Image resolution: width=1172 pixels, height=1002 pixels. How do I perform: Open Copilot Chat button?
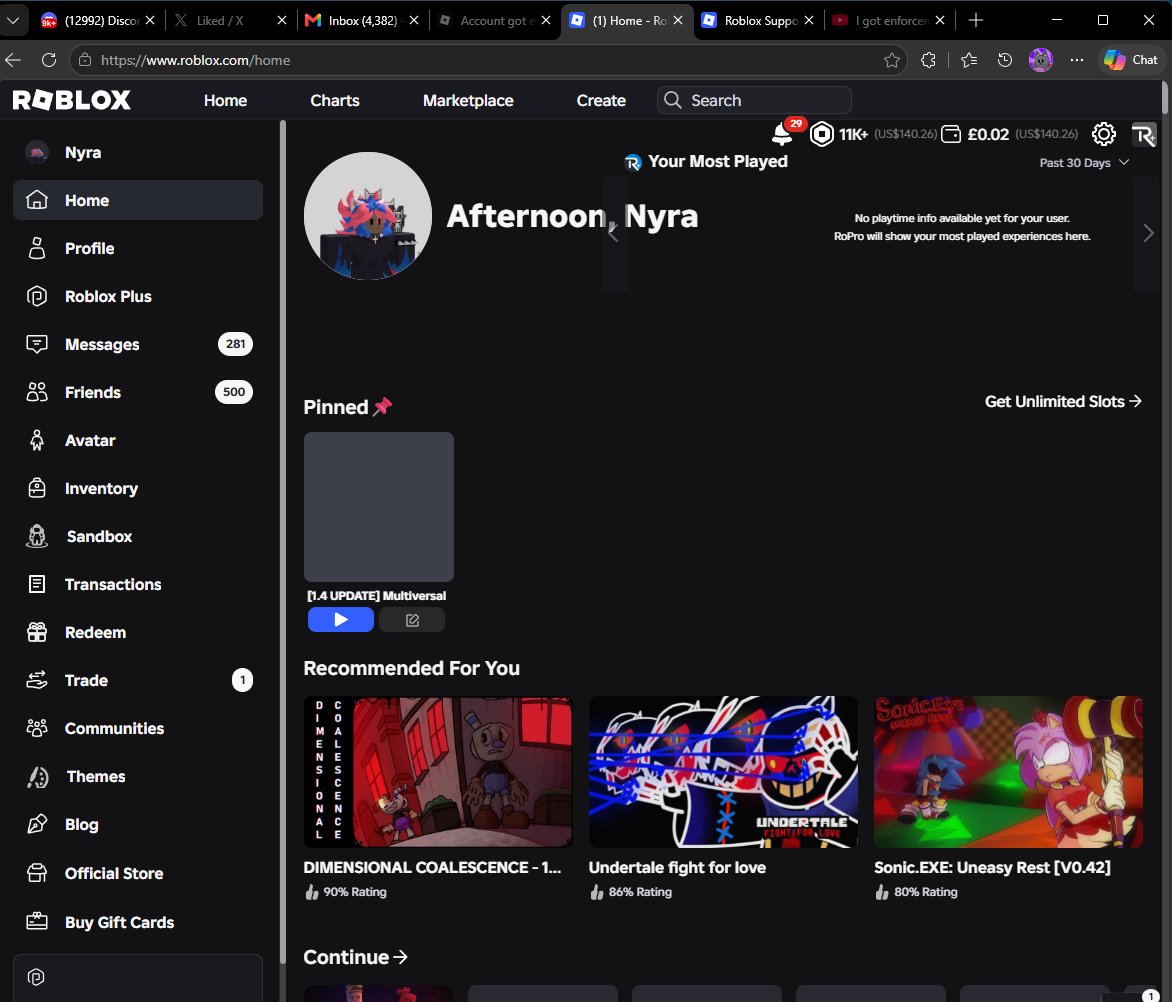click(1131, 60)
